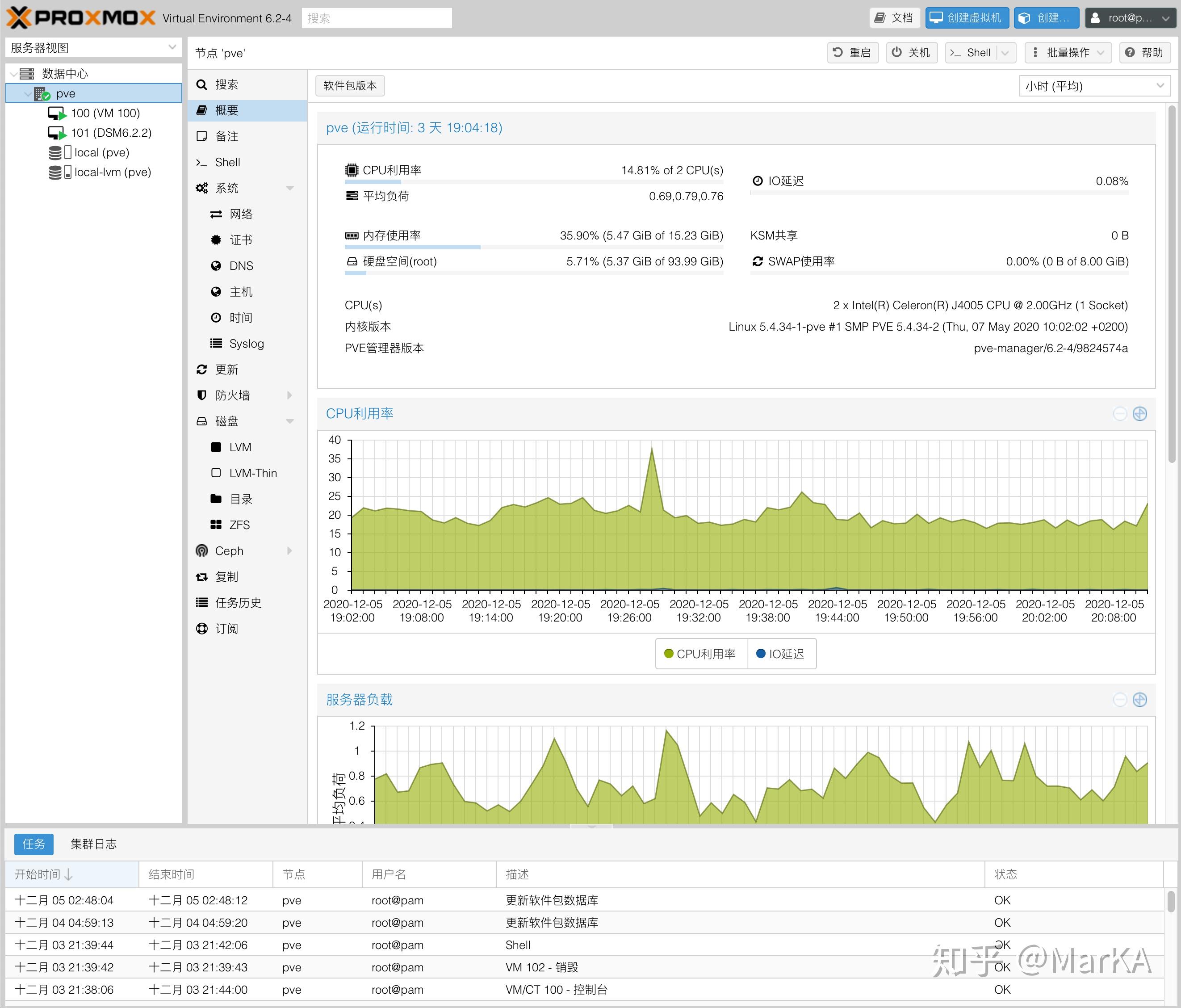Viewport: 1181px width, 1008px height.
Task: Open 主机 hosts item
Action: coord(247,292)
